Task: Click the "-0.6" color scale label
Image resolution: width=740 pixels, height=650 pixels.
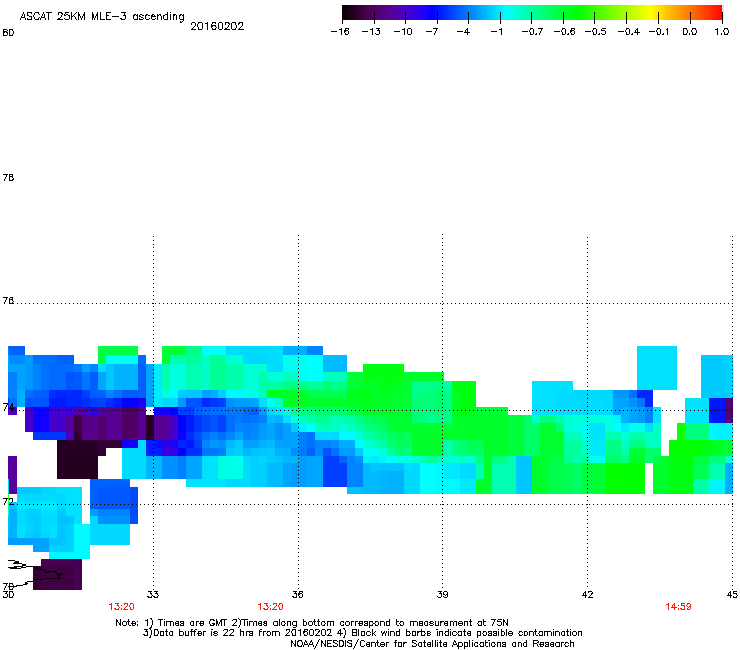Action: pyautogui.click(x=564, y=32)
